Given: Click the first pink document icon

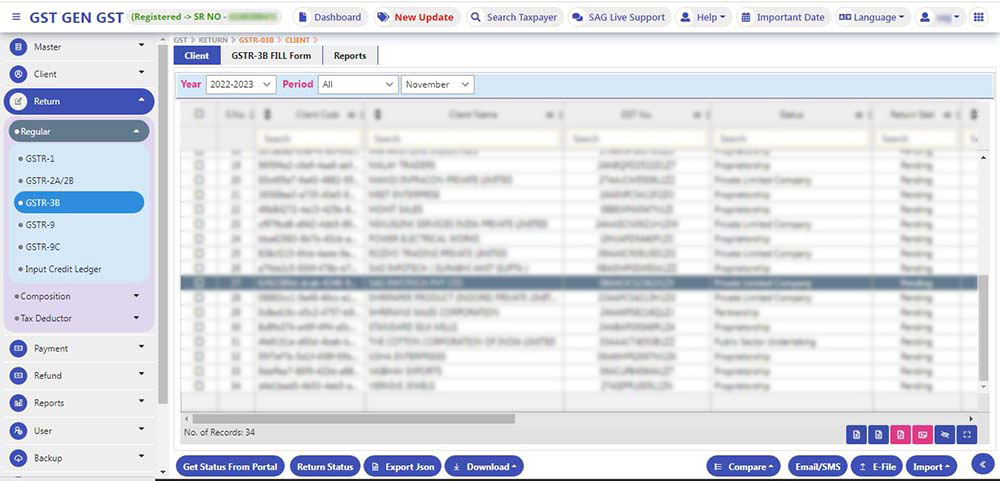Looking at the screenshot, I should click(x=900, y=434).
